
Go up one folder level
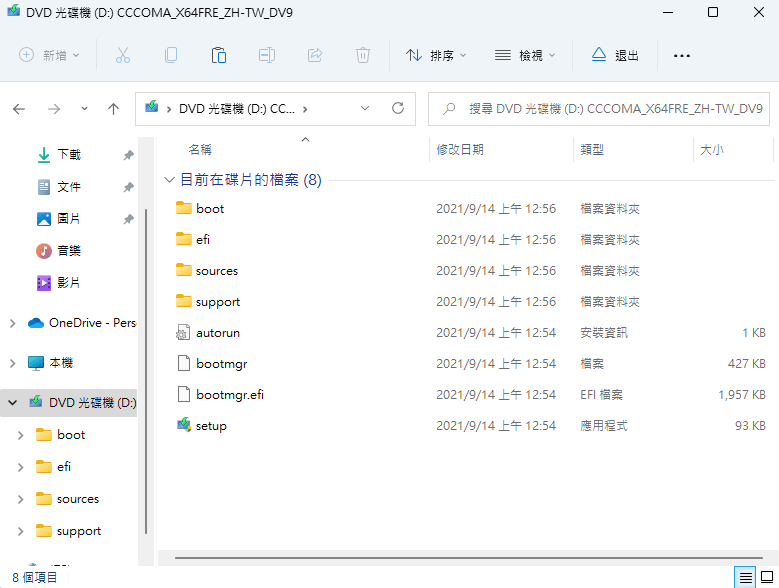tap(113, 109)
